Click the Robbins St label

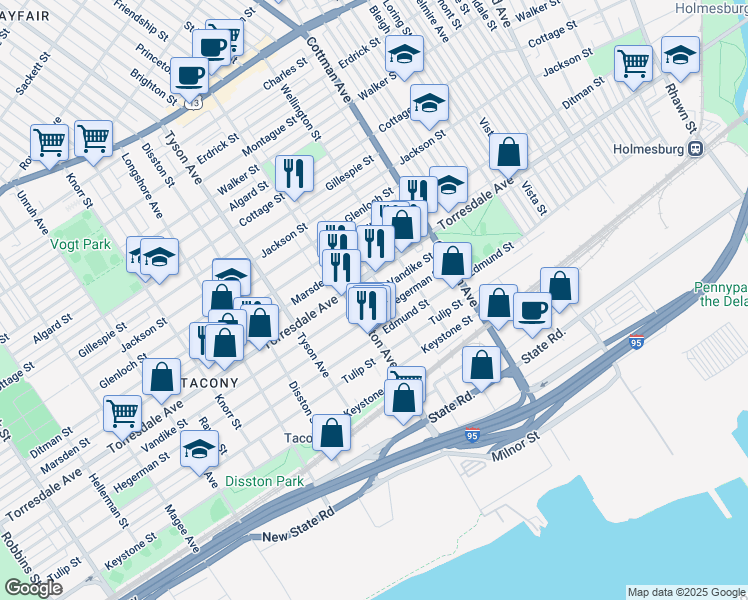pos(21,559)
